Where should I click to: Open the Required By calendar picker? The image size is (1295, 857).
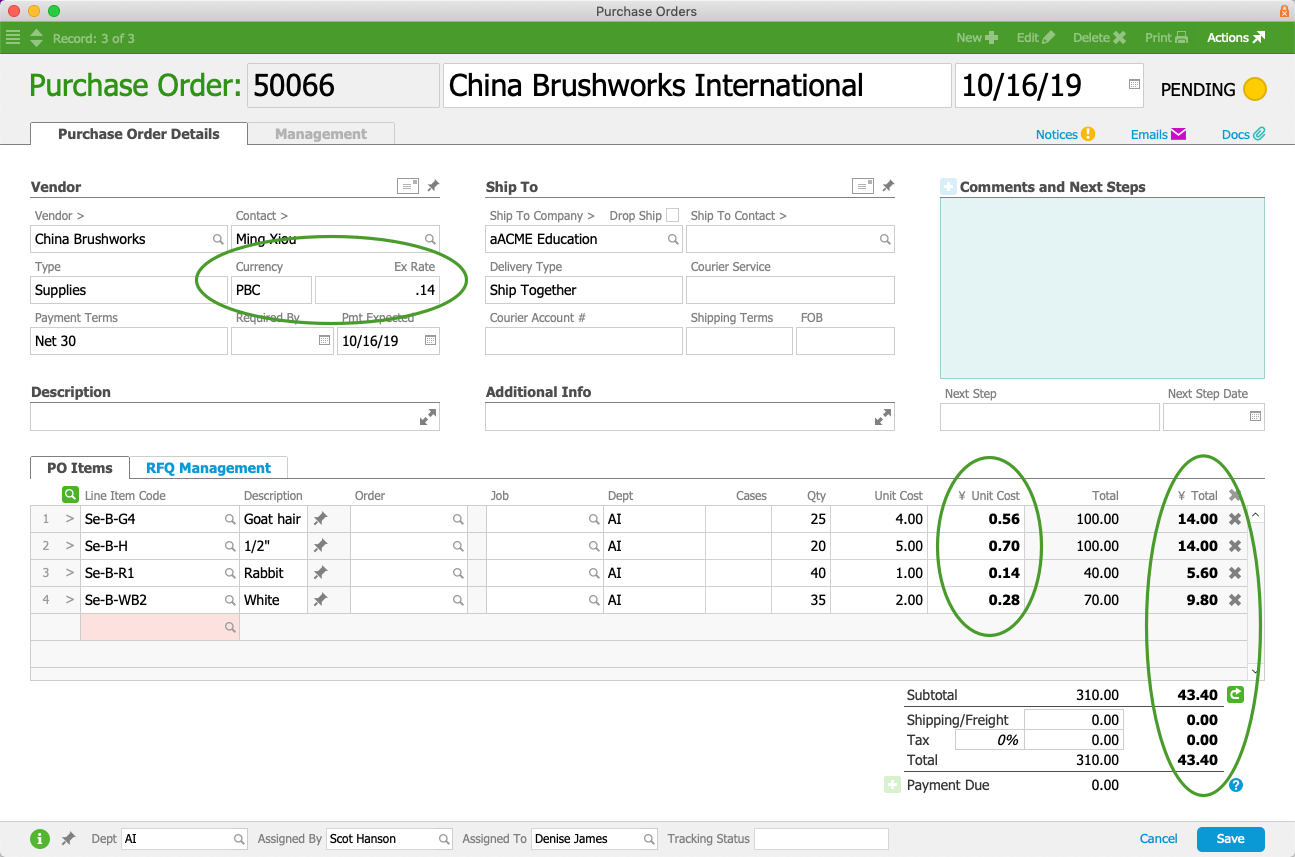pyautogui.click(x=324, y=341)
